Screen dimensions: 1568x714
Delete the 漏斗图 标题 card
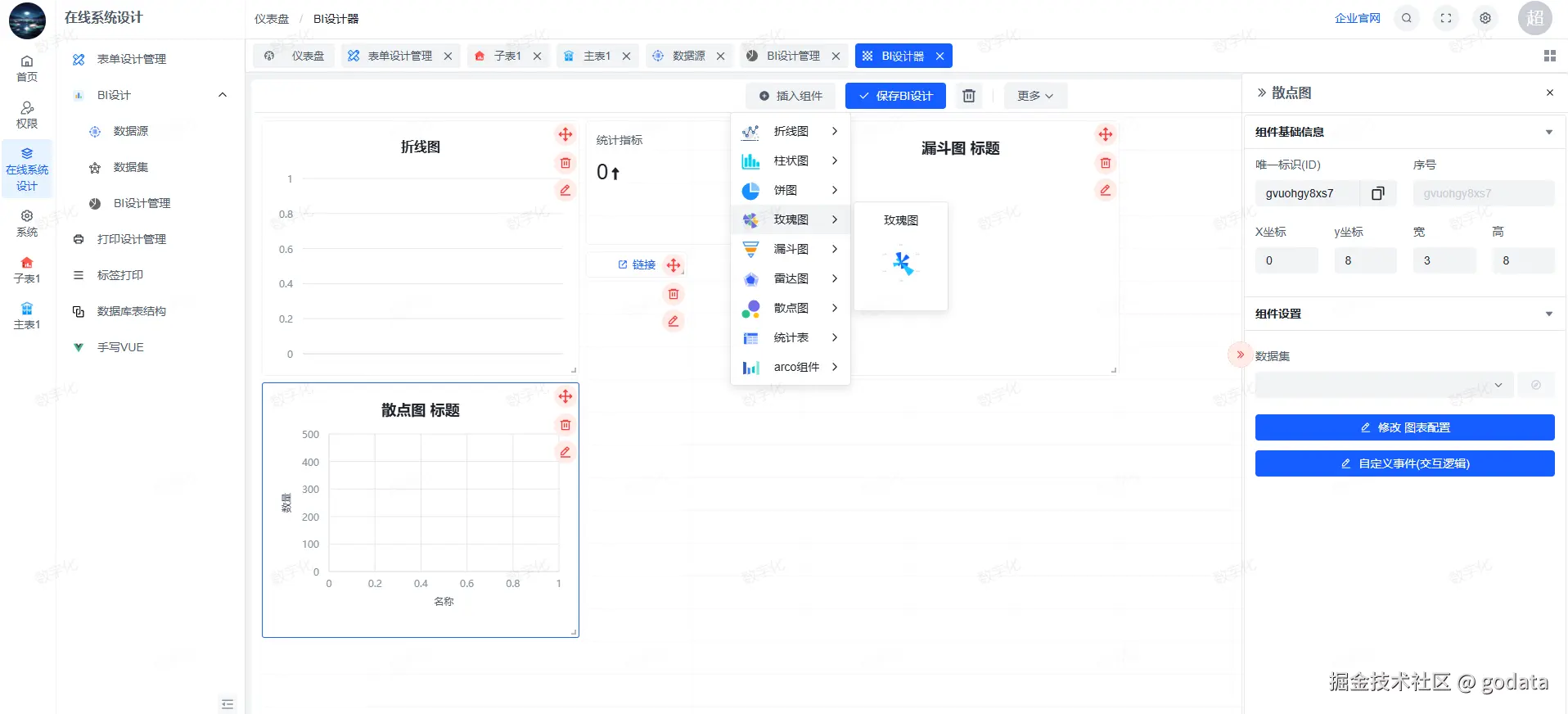pyautogui.click(x=1106, y=163)
